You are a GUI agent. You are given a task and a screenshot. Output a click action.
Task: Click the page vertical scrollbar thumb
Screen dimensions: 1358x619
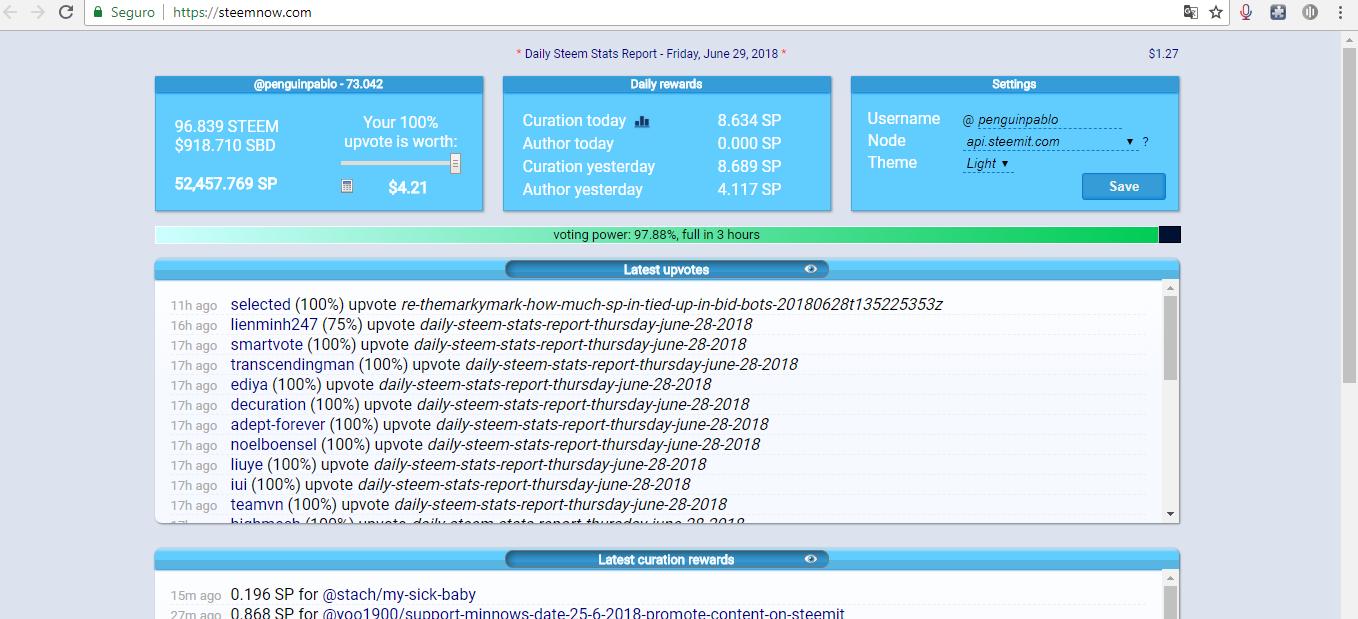coord(1349,215)
